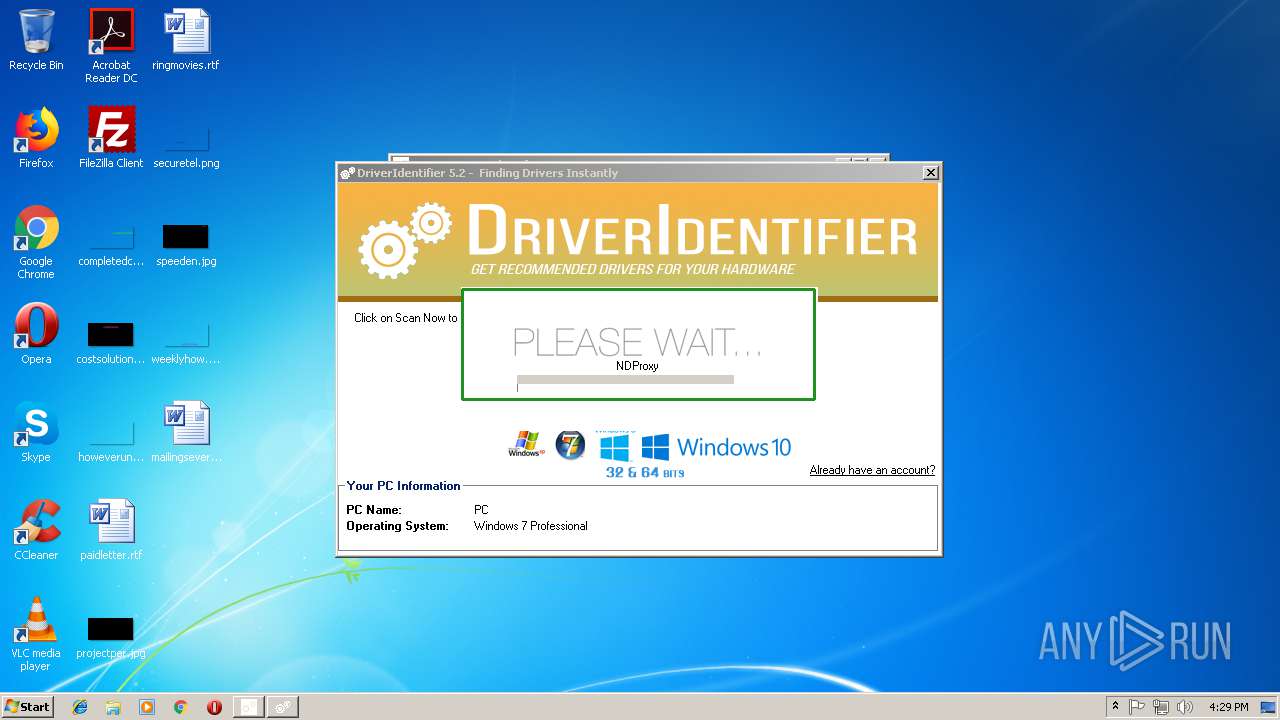Screen dimensions: 1280x720
Task: Launch VLC media player shortcut
Action: [x=36, y=634]
